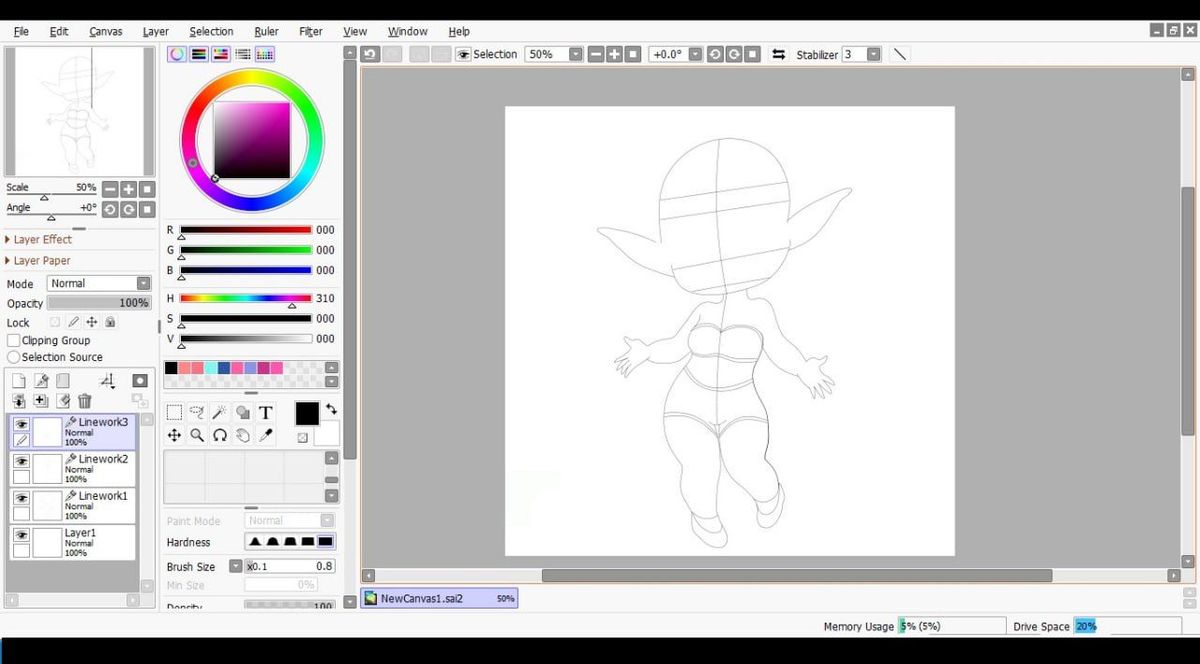Flip canvas view horizontally icon

[x=778, y=54]
